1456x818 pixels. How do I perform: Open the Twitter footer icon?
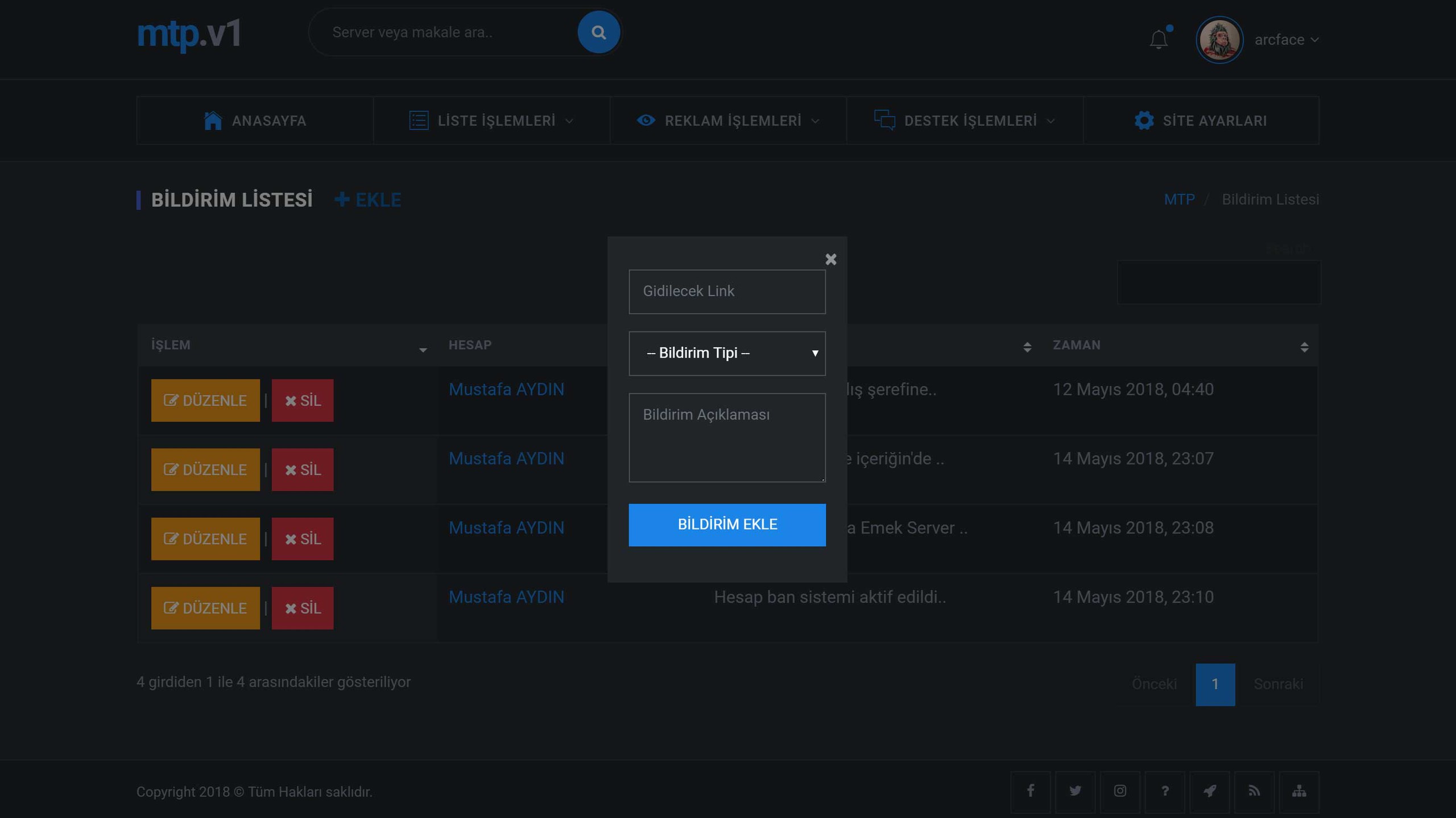tap(1075, 791)
